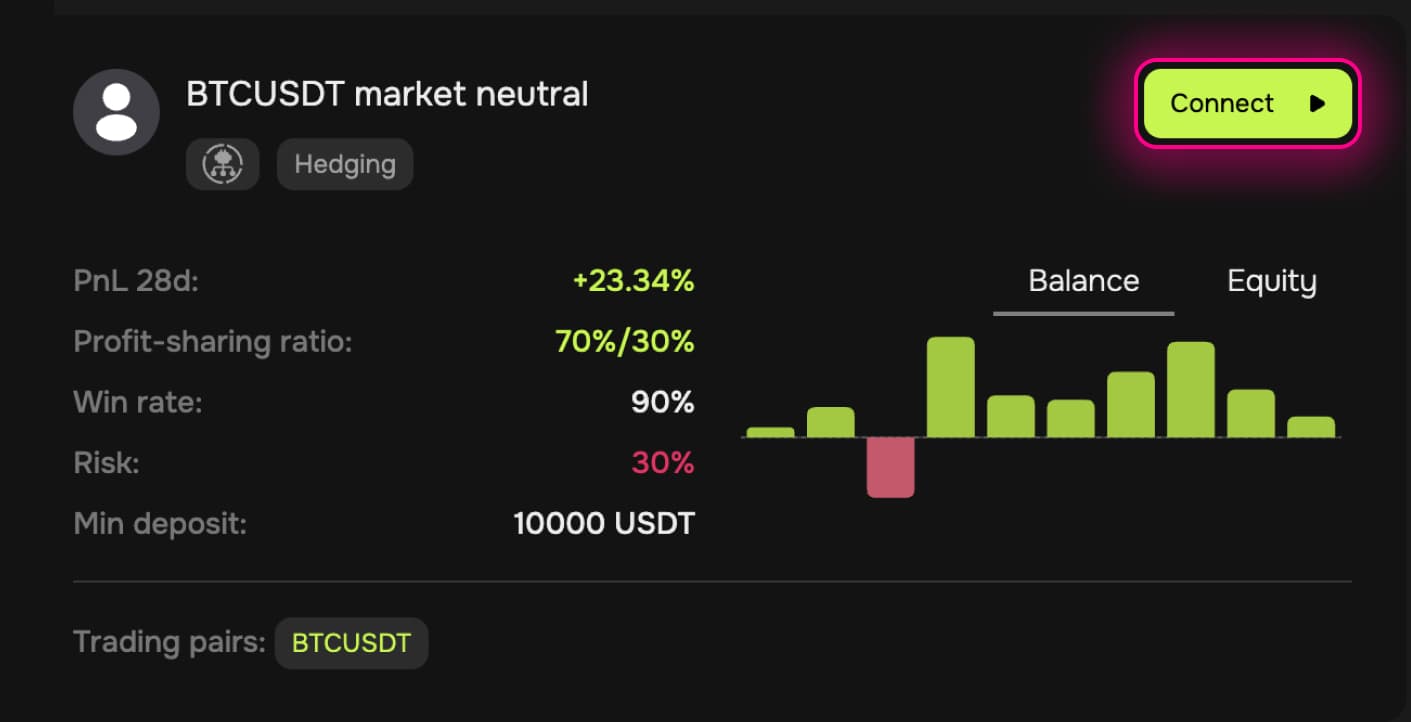Click the Hedging tag
The width and height of the screenshot is (1411, 722).
pos(345,164)
